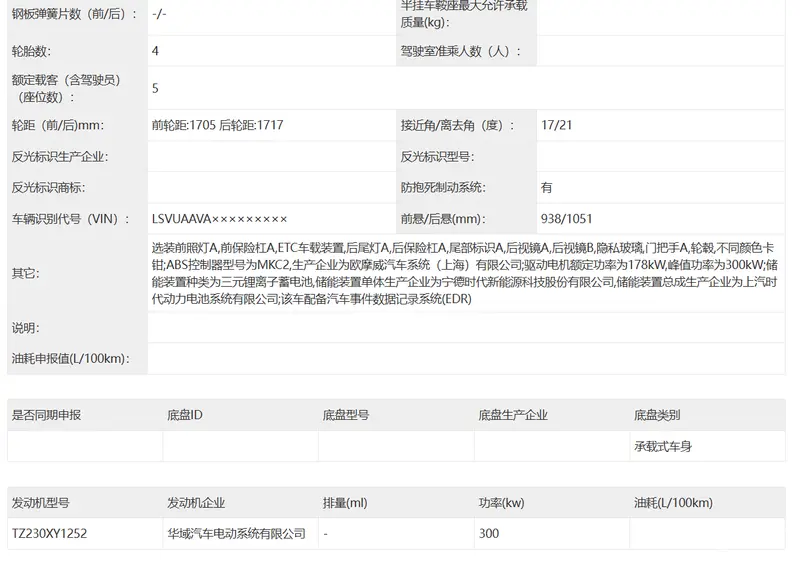This screenshot has width=800, height=561.
Task: Select the approach/departure angle value 17/21
Action: 556,126
